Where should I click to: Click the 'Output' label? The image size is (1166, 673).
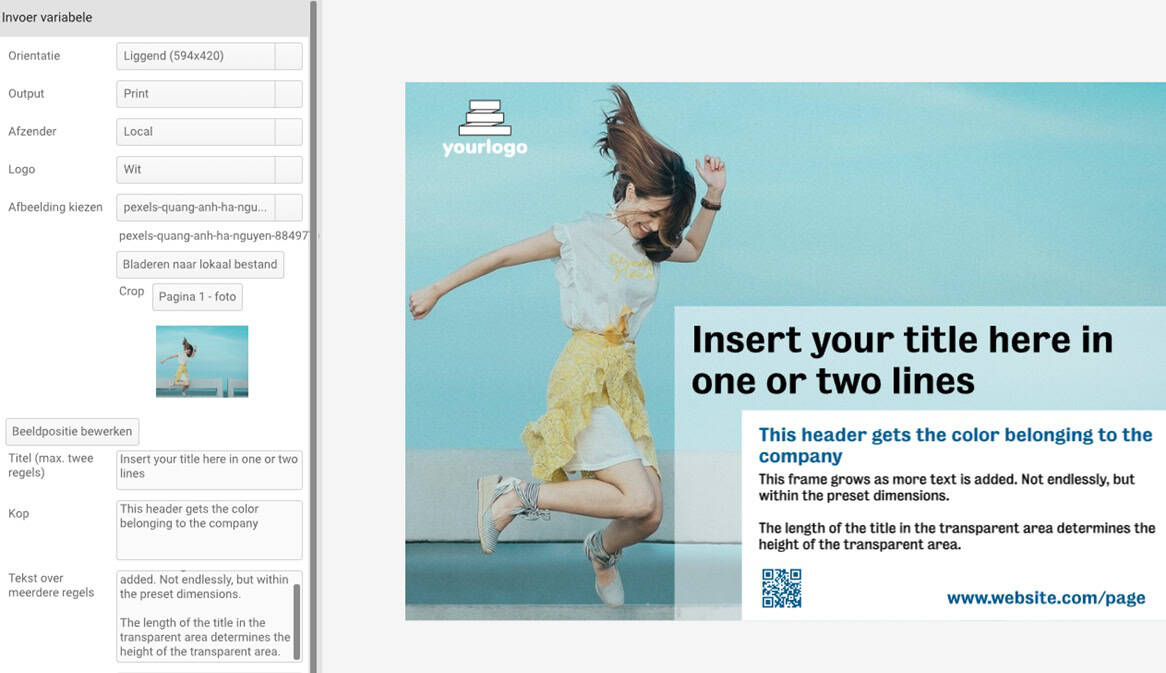pyautogui.click(x=26, y=94)
